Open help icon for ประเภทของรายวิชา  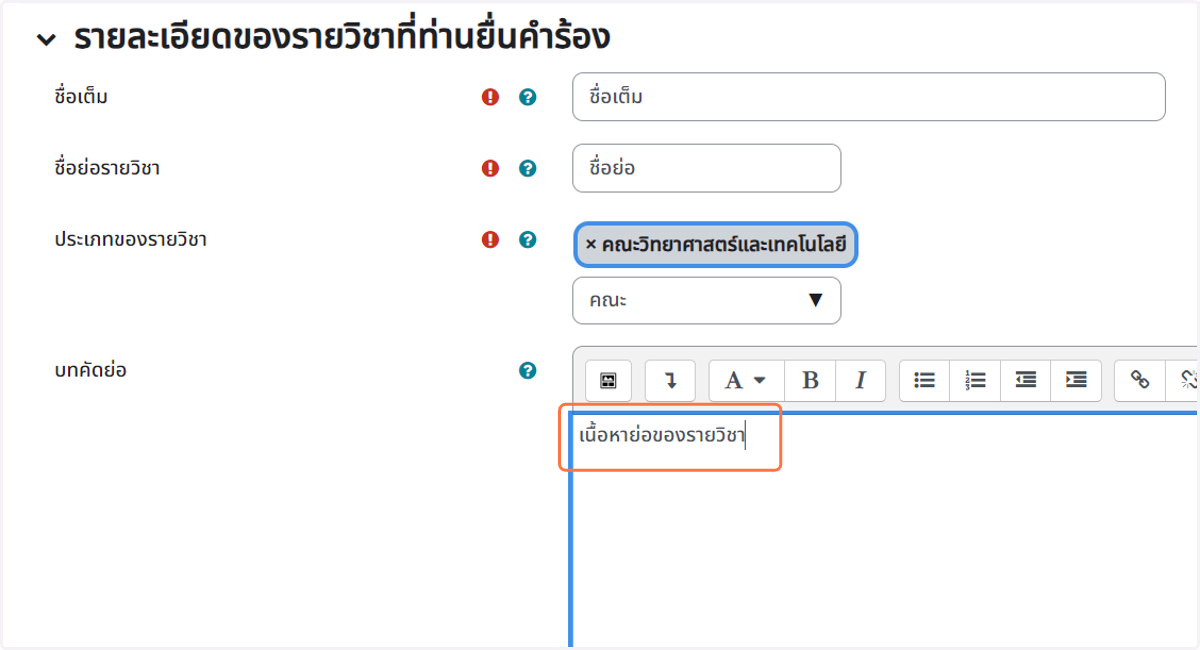pyautogui.click(x=528, y=239)
